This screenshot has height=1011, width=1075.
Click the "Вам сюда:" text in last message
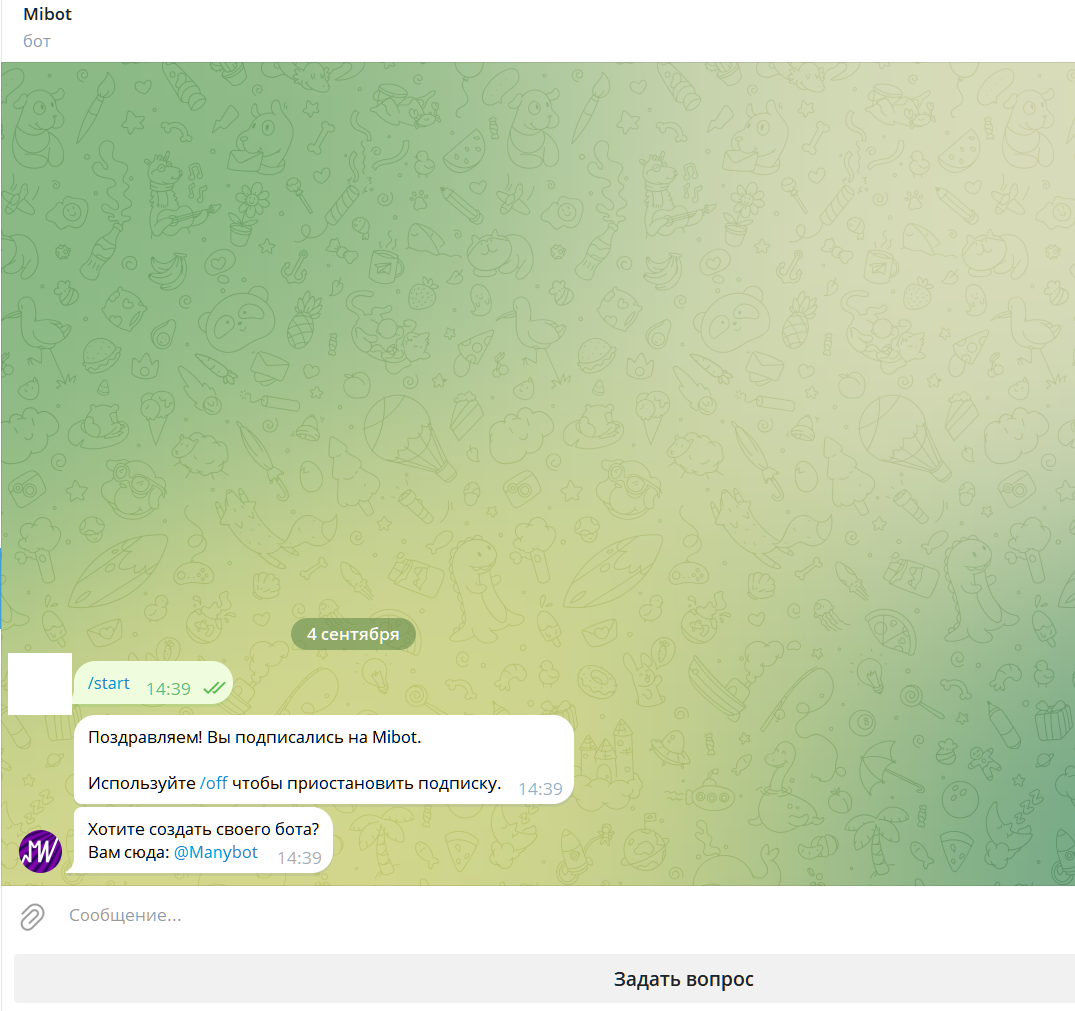pyautogui.click(x=129, y=853)
